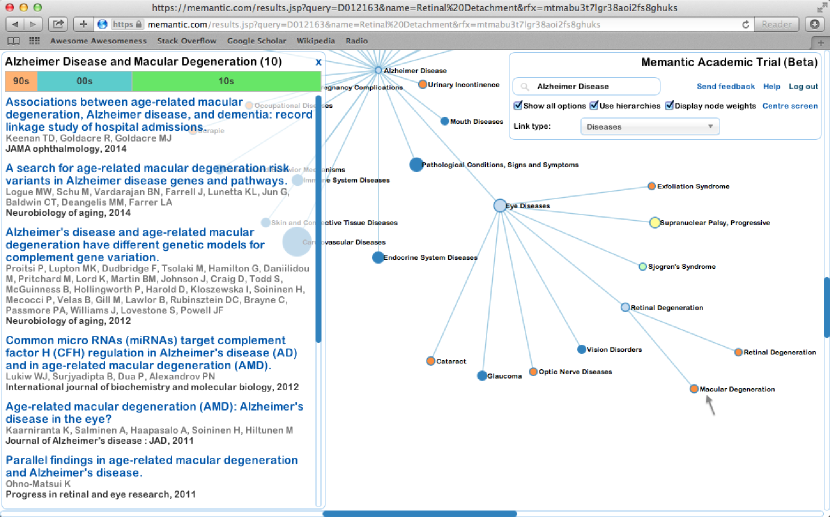The height and width of the screenshot is (517, 830).
Task: Click in the Alzheimer Disease search field
Action: [x=587, y=86]
